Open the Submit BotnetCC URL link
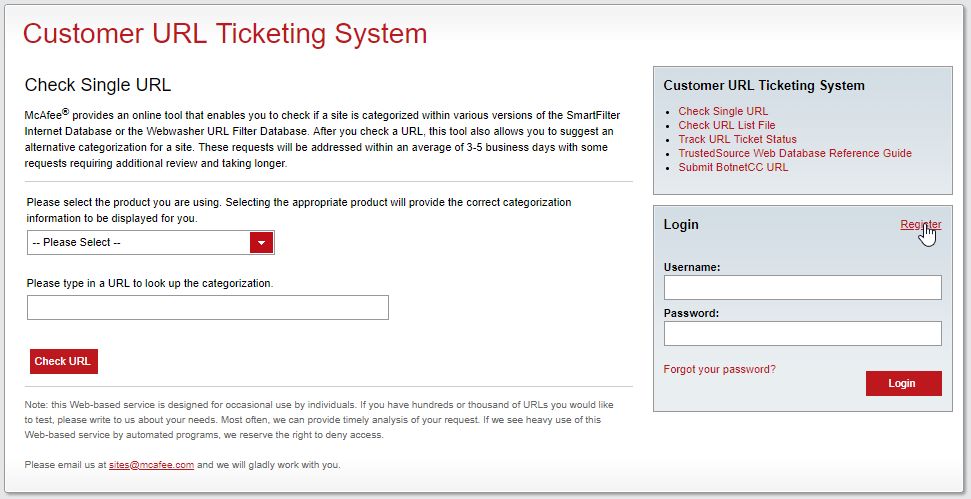 coord(733,167)
